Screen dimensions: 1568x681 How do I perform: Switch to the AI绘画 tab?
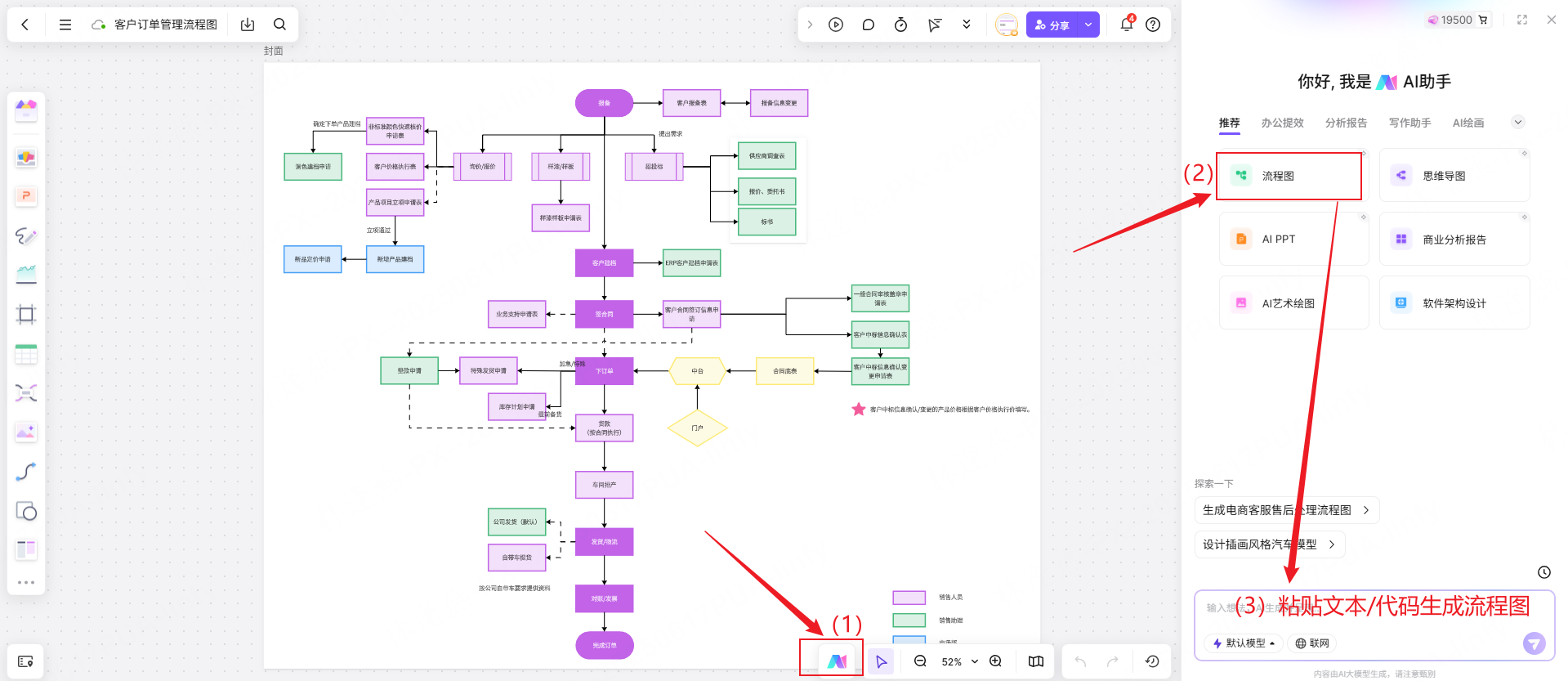click(x=1468, y=123)
